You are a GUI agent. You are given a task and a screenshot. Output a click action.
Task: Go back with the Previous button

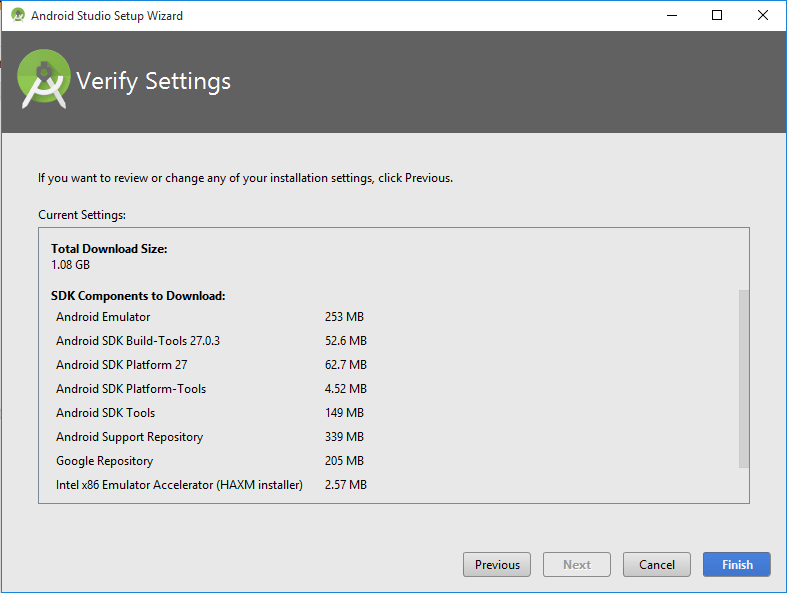pyautogui.click(x=497, y=565)
